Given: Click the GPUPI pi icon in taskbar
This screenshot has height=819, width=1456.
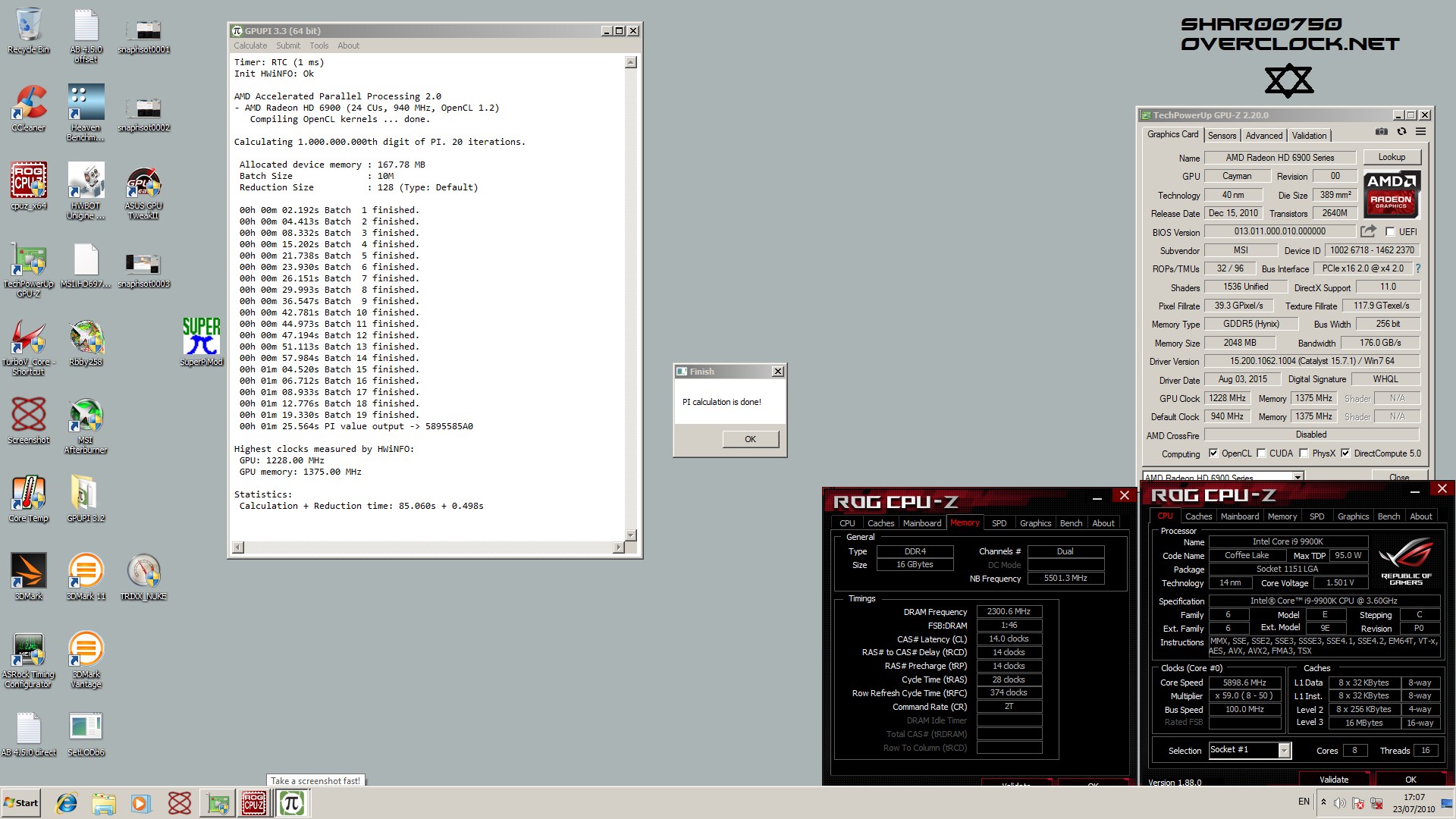Looking at the screenshot, I should [x=292, y=803].
